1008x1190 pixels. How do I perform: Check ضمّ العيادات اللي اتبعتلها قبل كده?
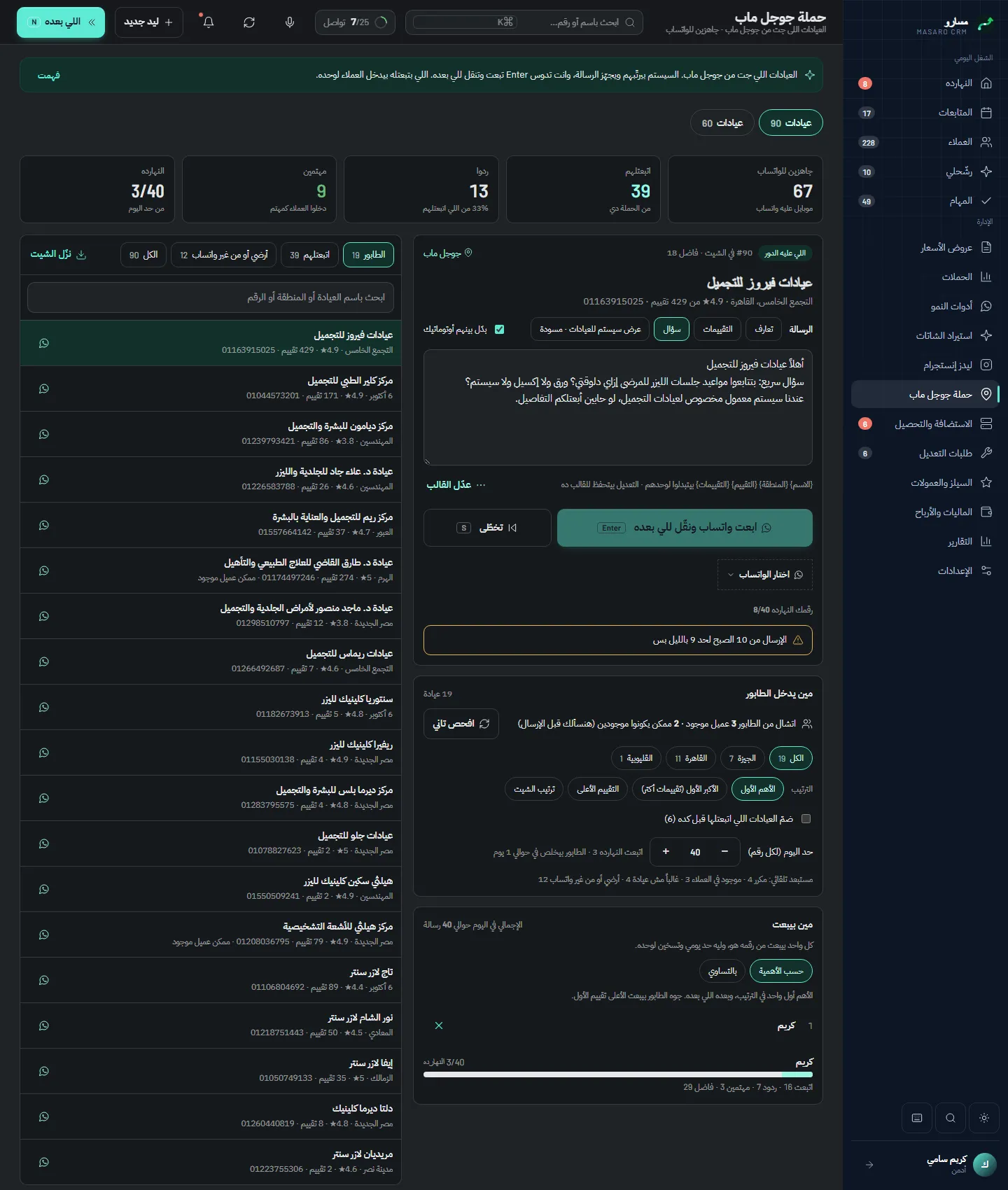pyautogui.click(x=806, y=818)
